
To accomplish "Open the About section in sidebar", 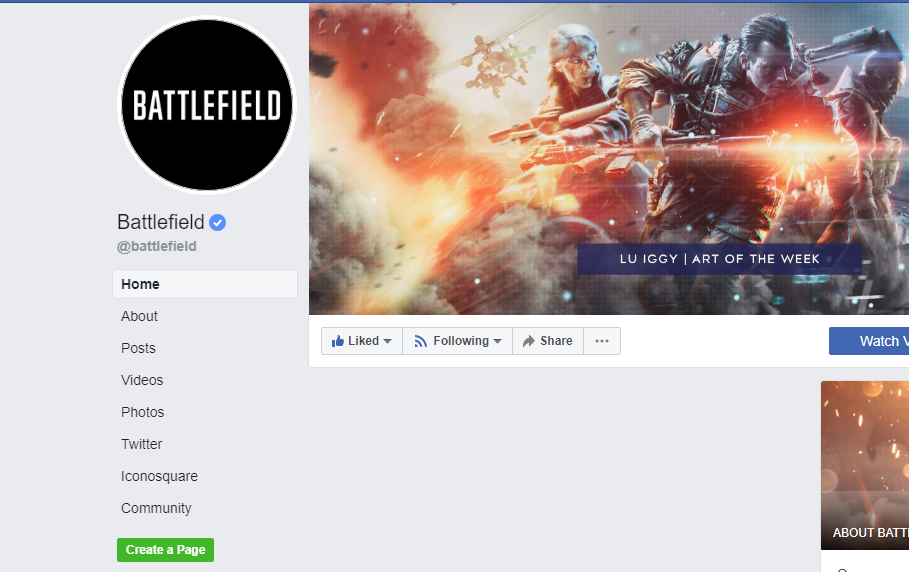I will pos(139,316).
